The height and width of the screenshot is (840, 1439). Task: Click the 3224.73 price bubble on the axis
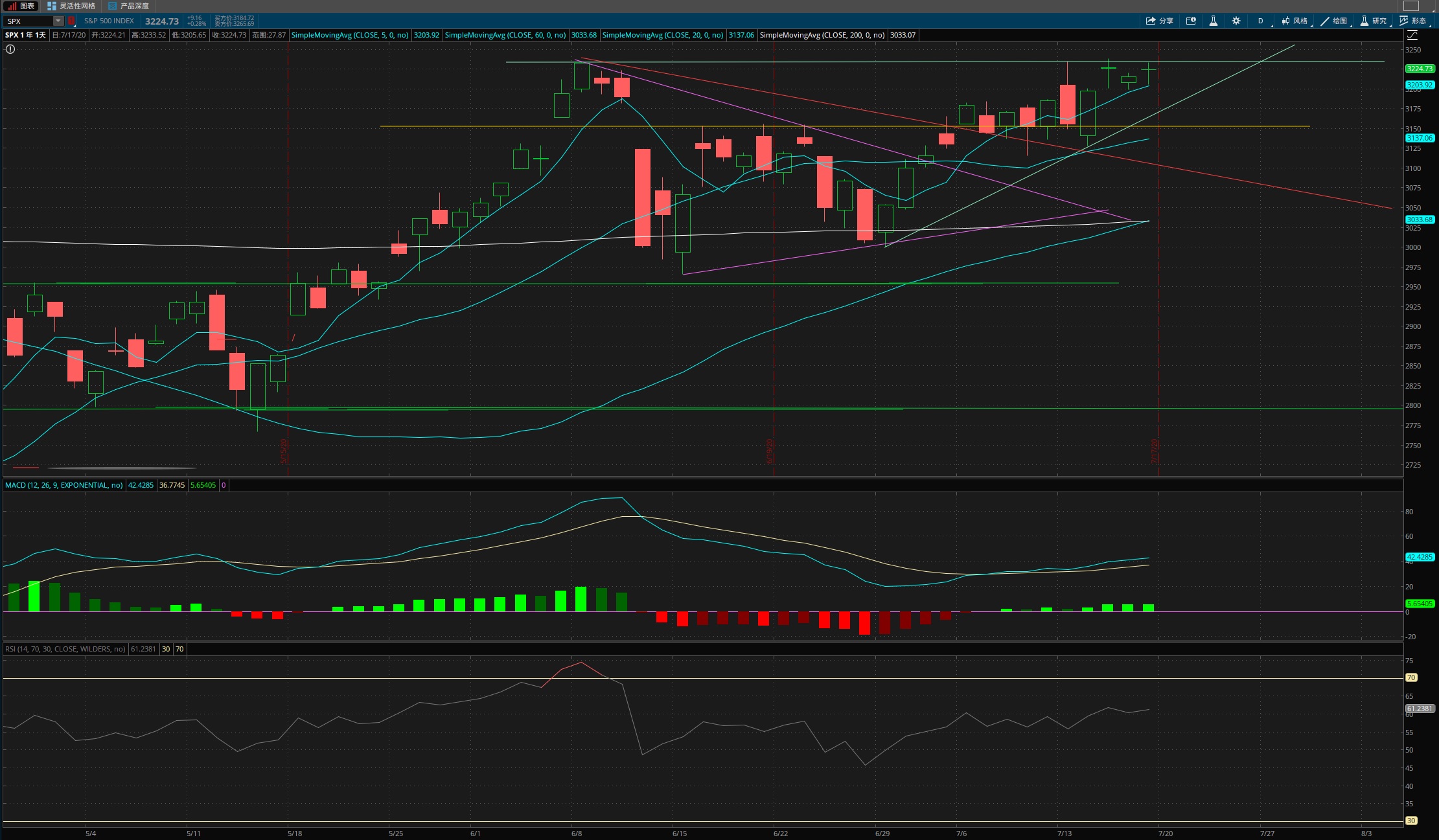1420,69
